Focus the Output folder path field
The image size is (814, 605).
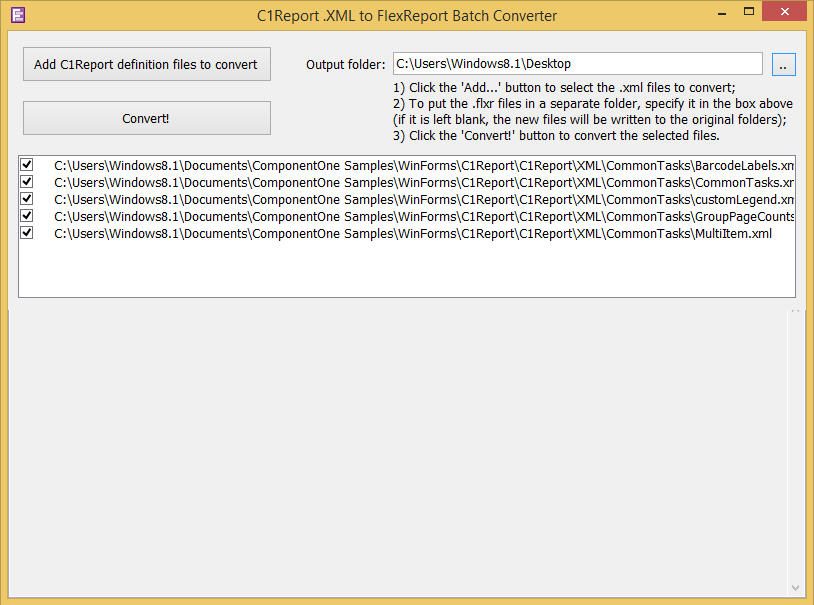[x=577, y=64]
